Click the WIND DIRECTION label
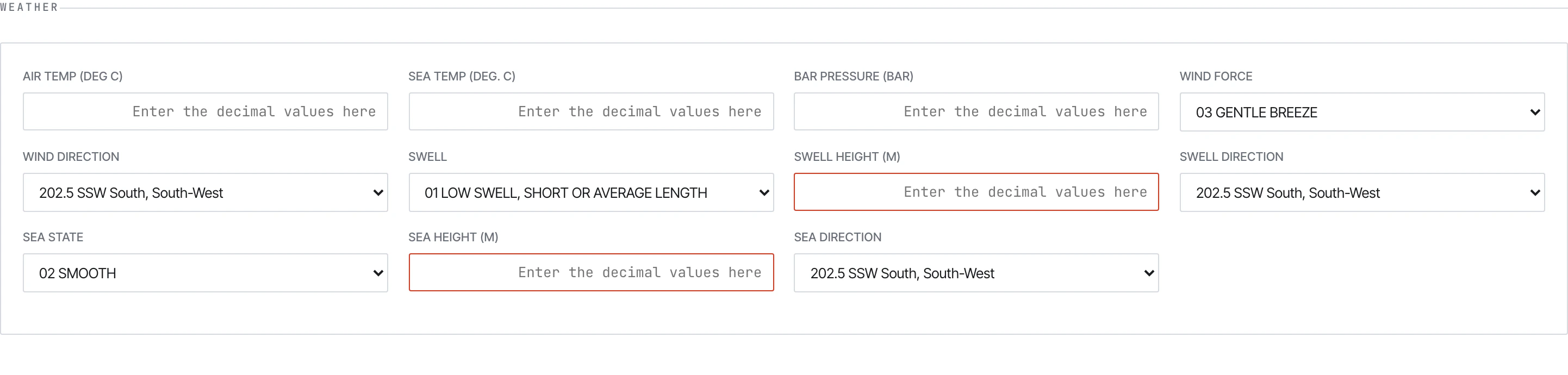This screenshot has width=1568, height=375. click(71, 157)
